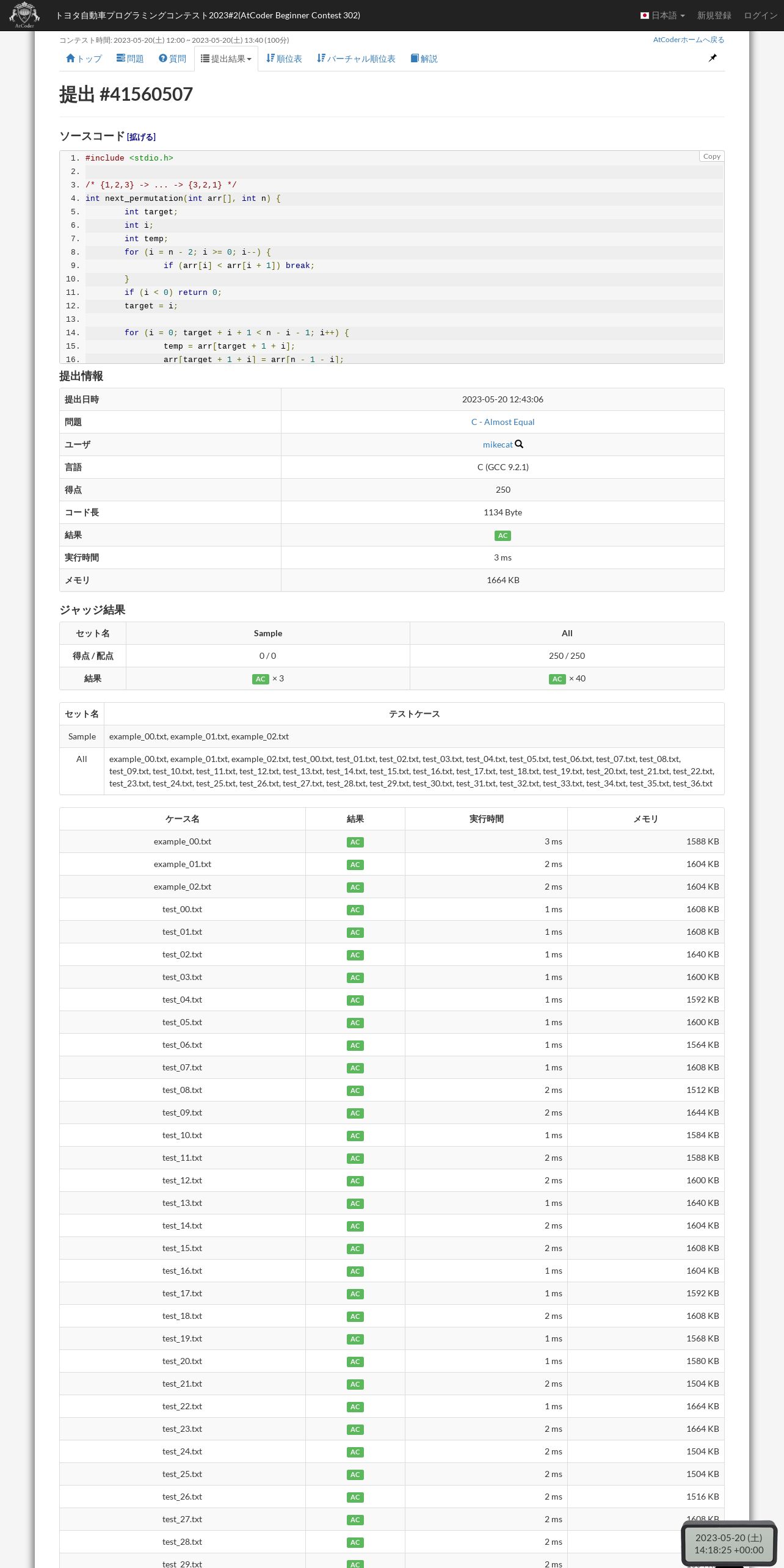Open the トップ home tab
784x1568 pixels.
click(x=84, y=59)
